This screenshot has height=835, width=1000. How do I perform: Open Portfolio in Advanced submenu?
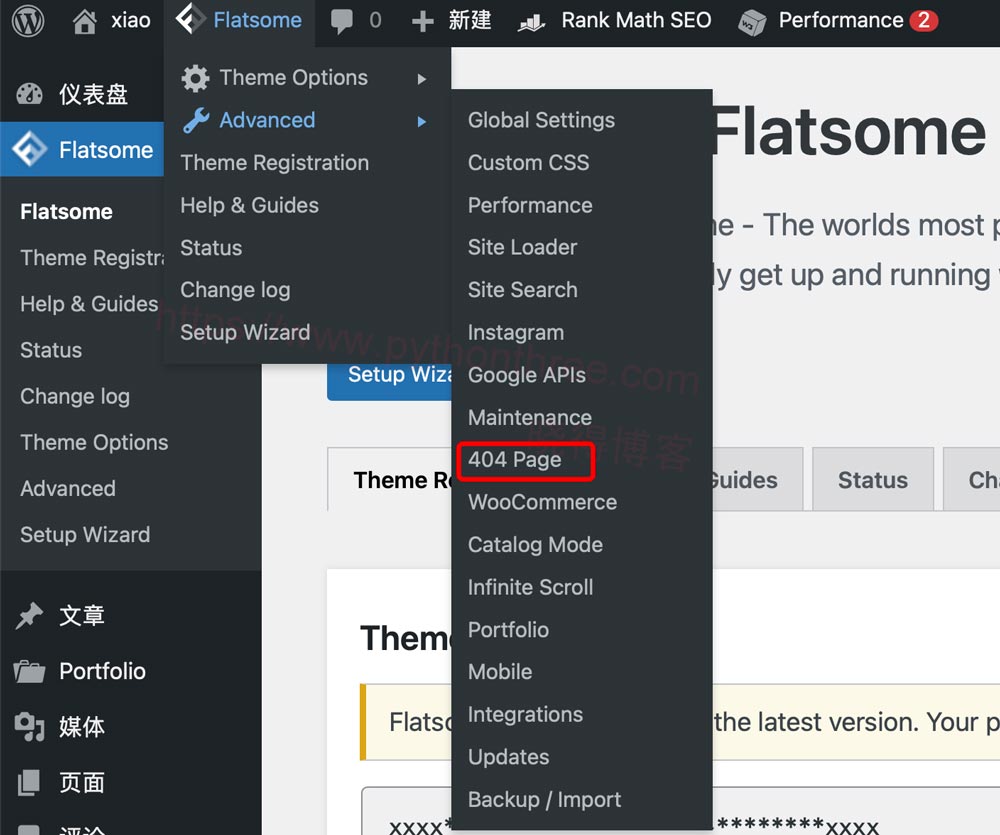click(x=508, y=630)
